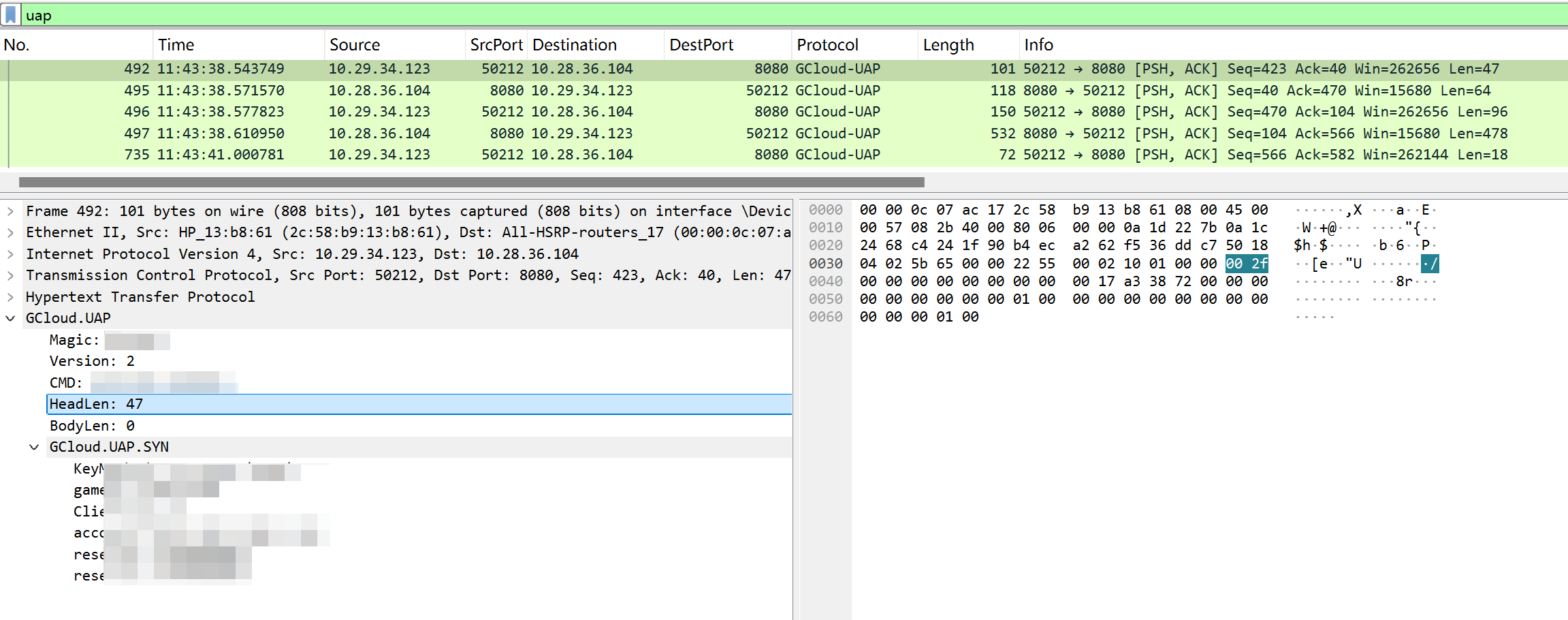The height and width of the screenshot is (620, 1568).
Task: Click the Length column header
Action: pos(948,45)
